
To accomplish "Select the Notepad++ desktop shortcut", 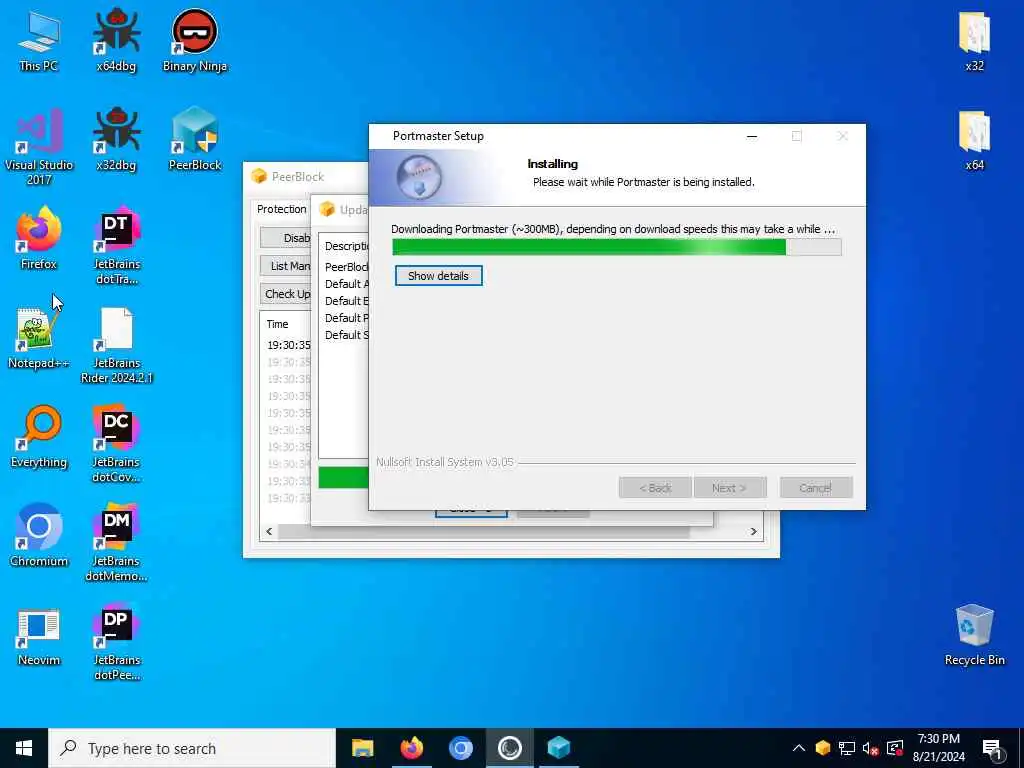I will pyautogui.click(x=39, y=340).
